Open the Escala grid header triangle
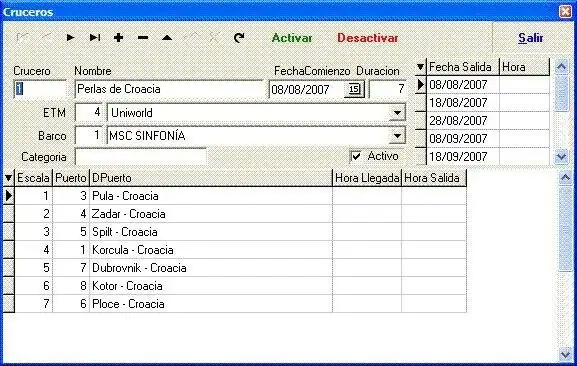 coord(8,178)
